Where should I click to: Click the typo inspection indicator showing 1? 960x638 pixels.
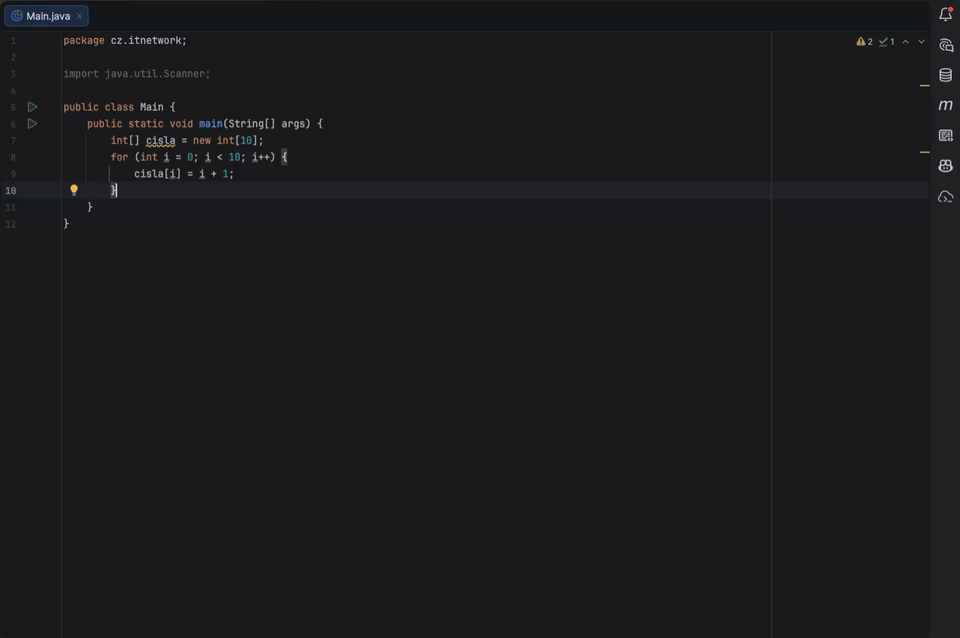[886, 41]
